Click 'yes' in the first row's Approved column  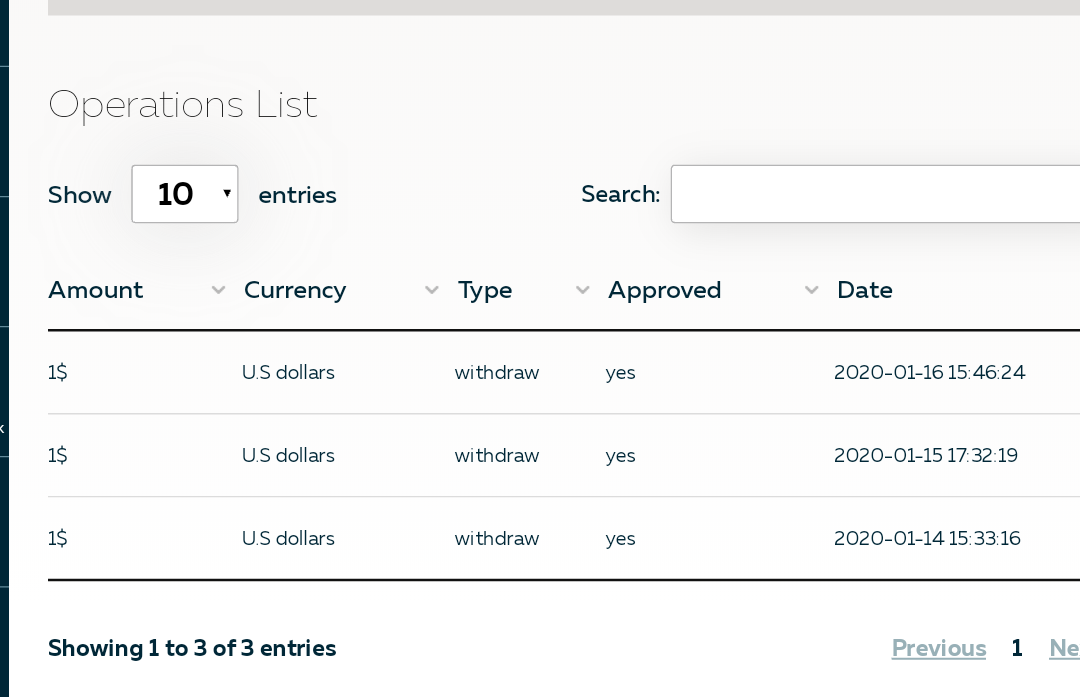621,373
